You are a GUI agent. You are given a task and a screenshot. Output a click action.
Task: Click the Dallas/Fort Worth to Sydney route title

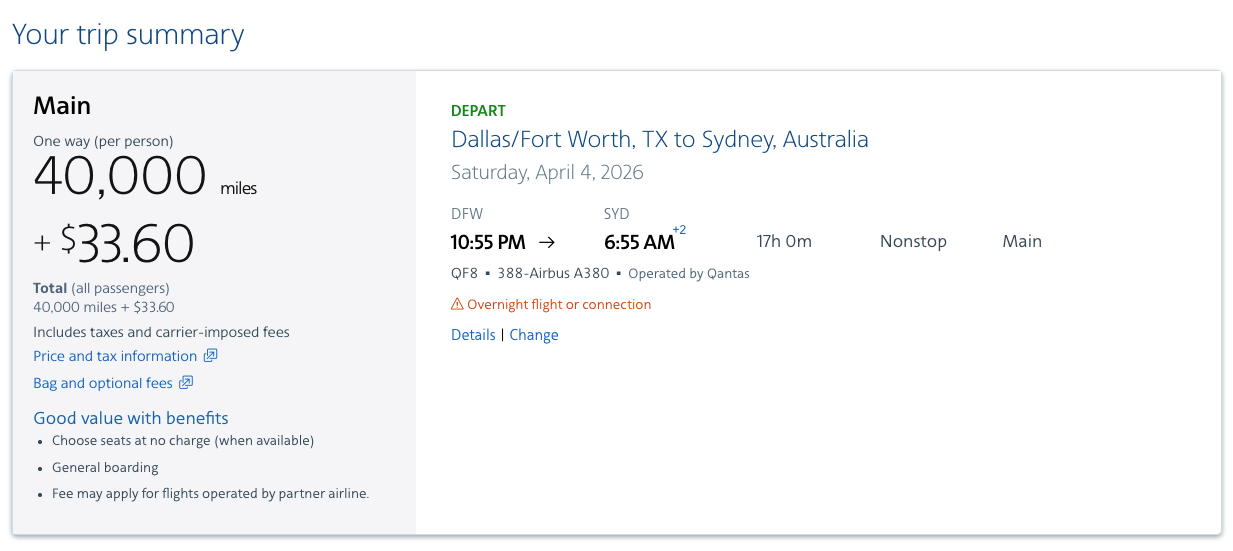[660, 139]
